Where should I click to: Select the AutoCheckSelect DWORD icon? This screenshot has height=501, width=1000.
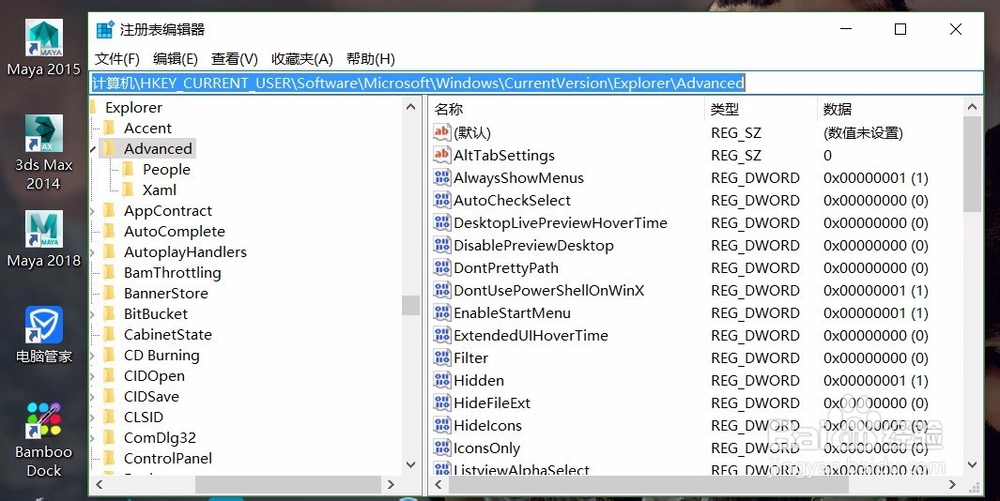[x=441, y=200]
